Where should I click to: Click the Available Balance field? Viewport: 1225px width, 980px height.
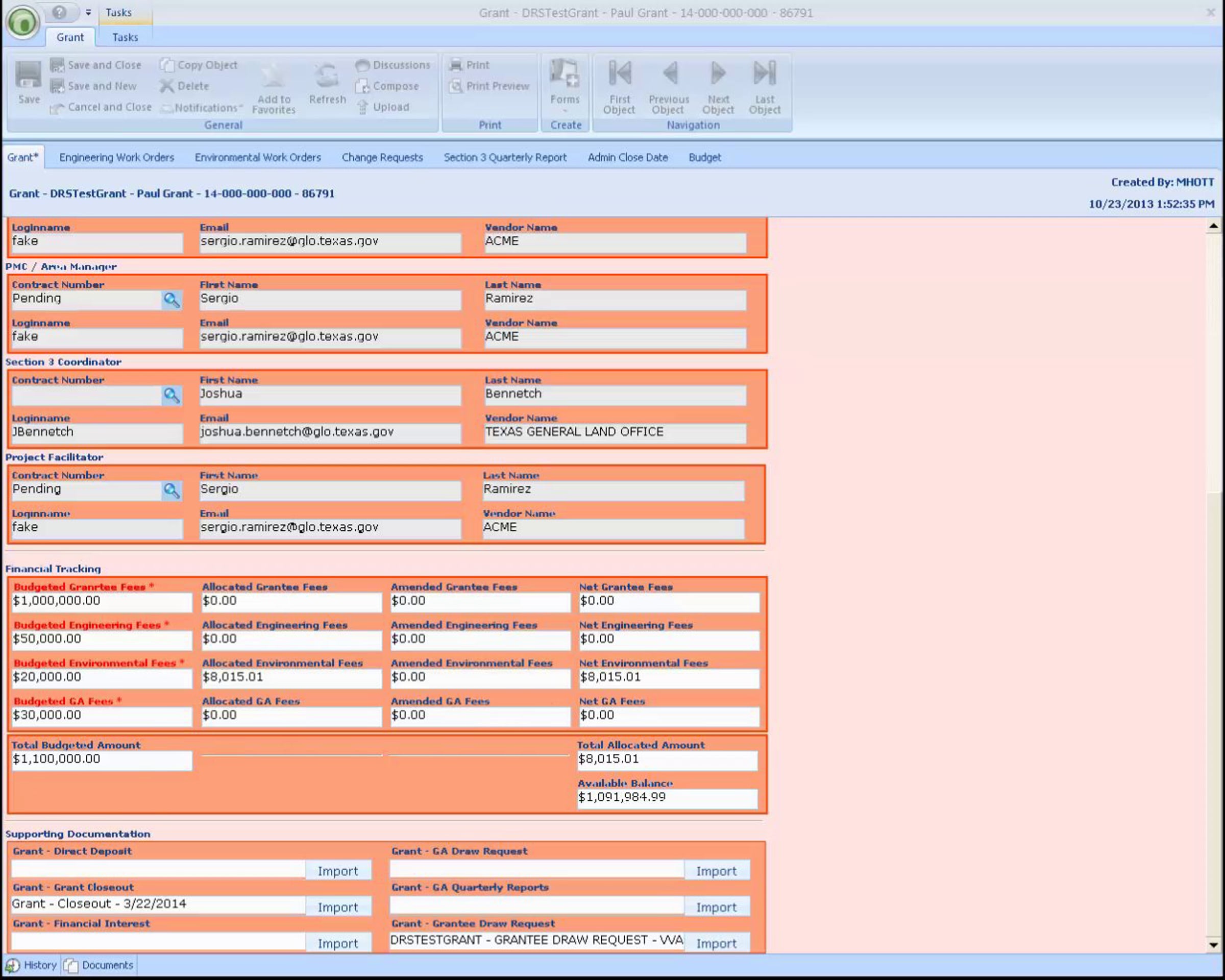tap(668, 798)
